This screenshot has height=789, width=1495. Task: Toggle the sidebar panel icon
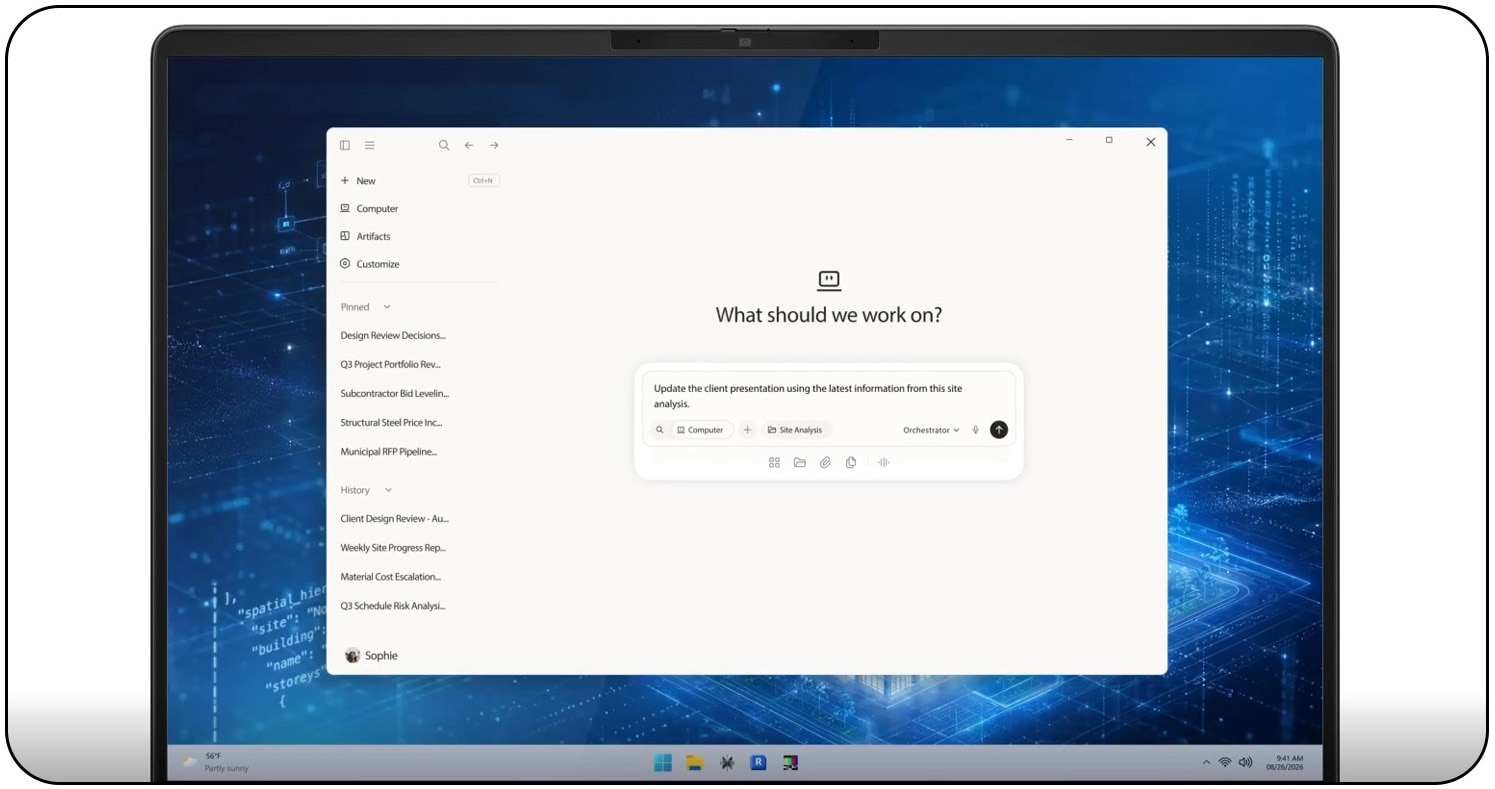tap(345, 145)
